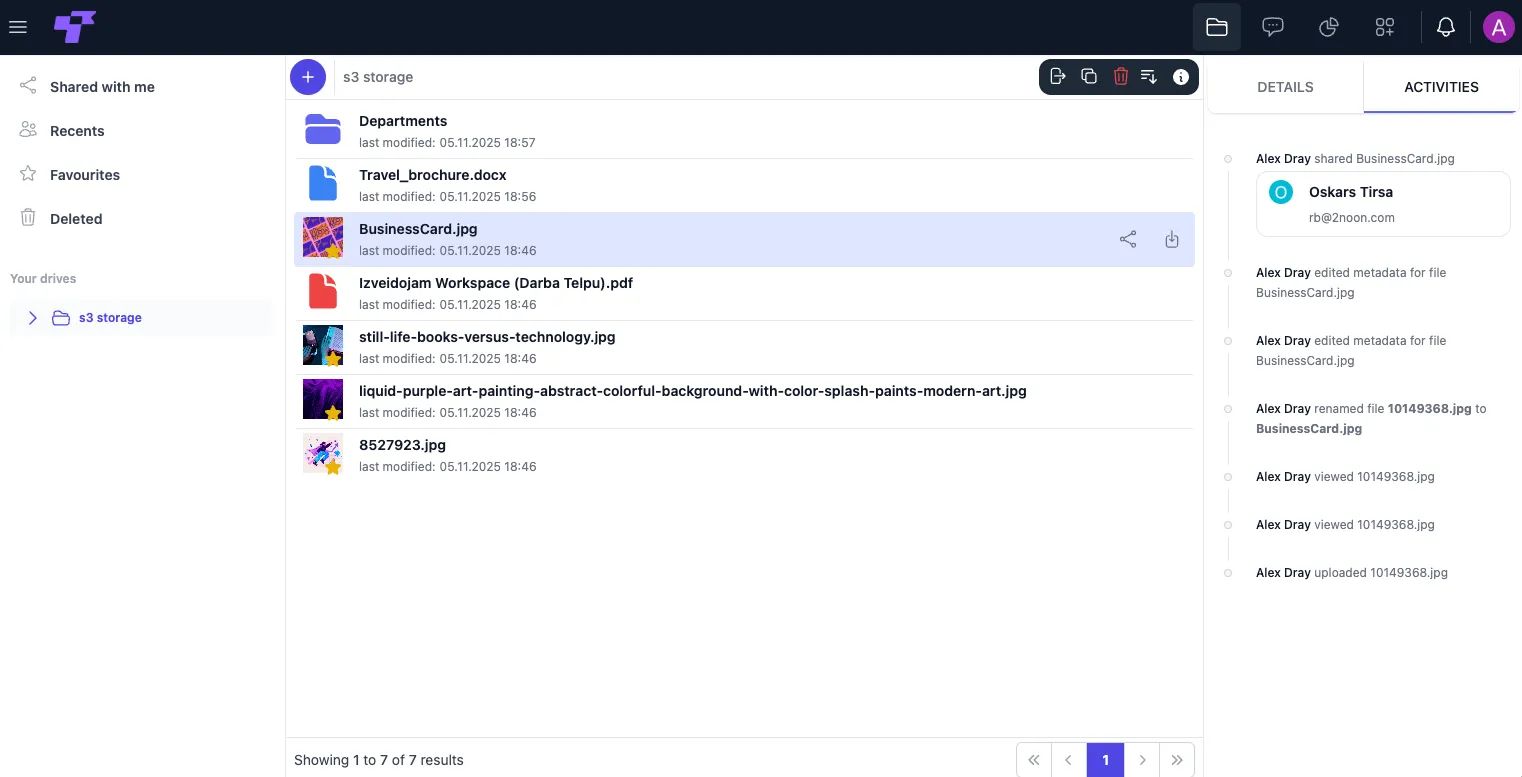The image size is (1522, 777).
Task: Click the purple app logo
Action: [75, 27]
